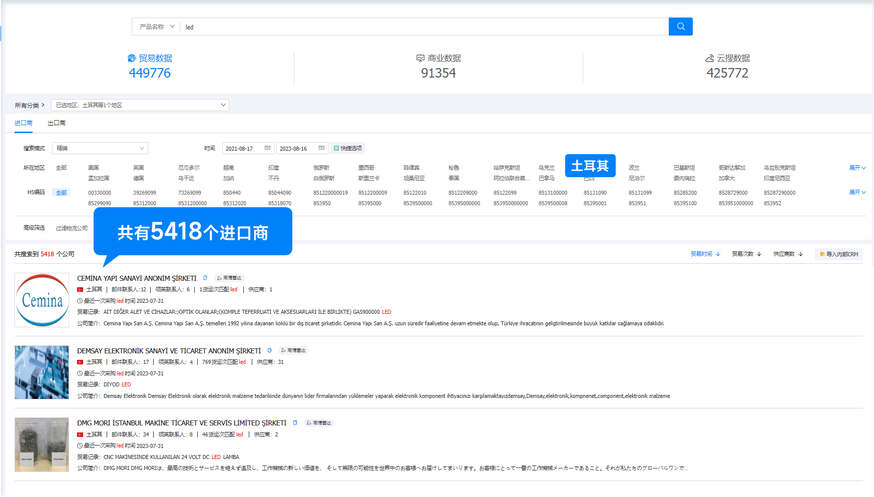Open the search mode dropdown
Screen dimensions: 874x497
click(100, 148)
